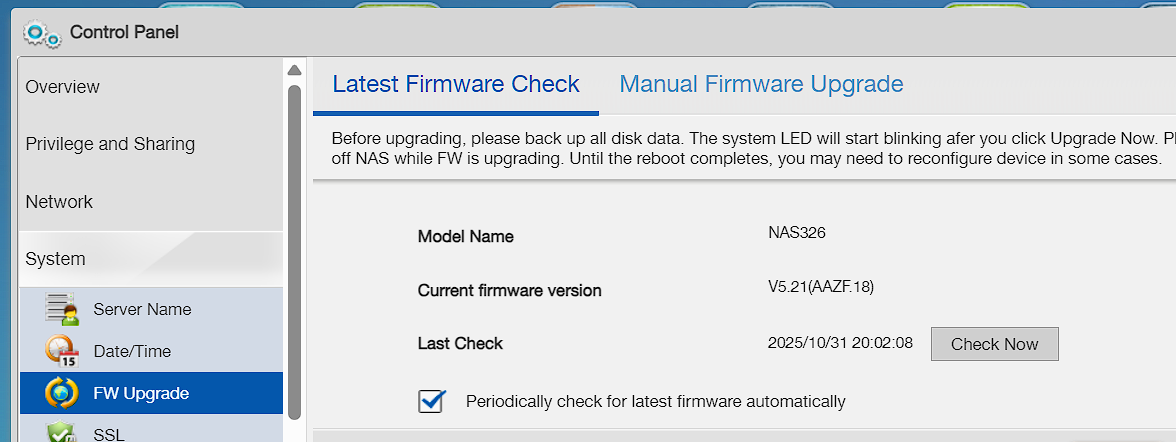Click the Date/Time calendar clock icon
The image size is (1176, 442).
pos(62,351)
